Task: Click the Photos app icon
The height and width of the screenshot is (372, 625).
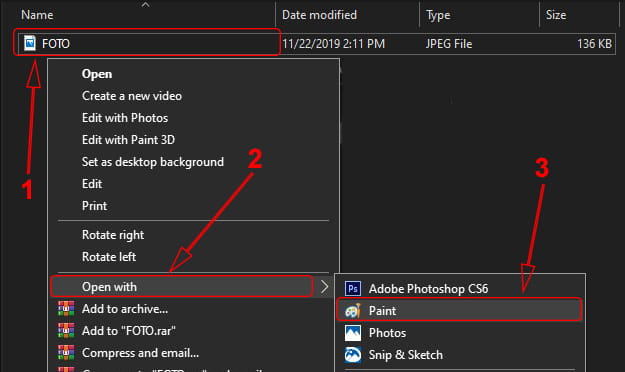Action: 353,333
